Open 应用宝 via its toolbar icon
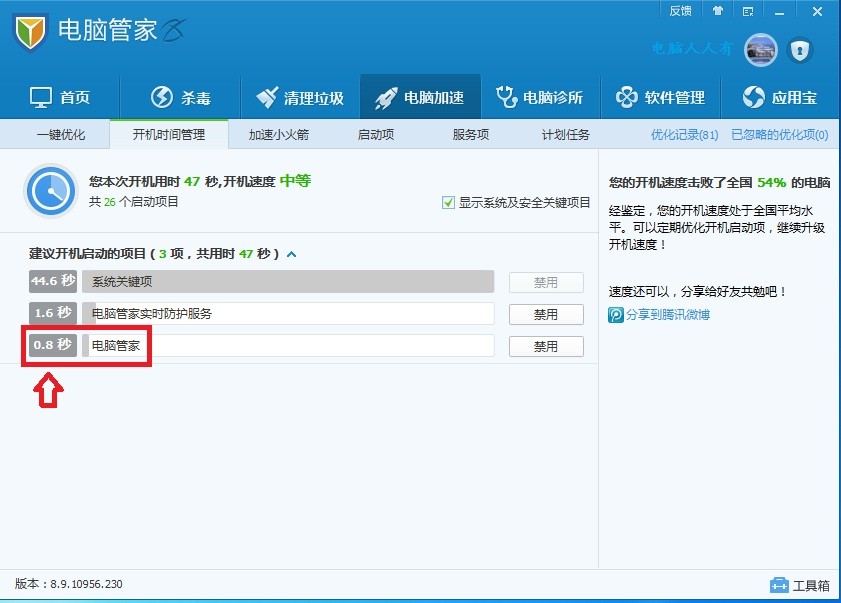Image resolution: width=841 pixels, height=603 pixels. (x=753, y=96)
